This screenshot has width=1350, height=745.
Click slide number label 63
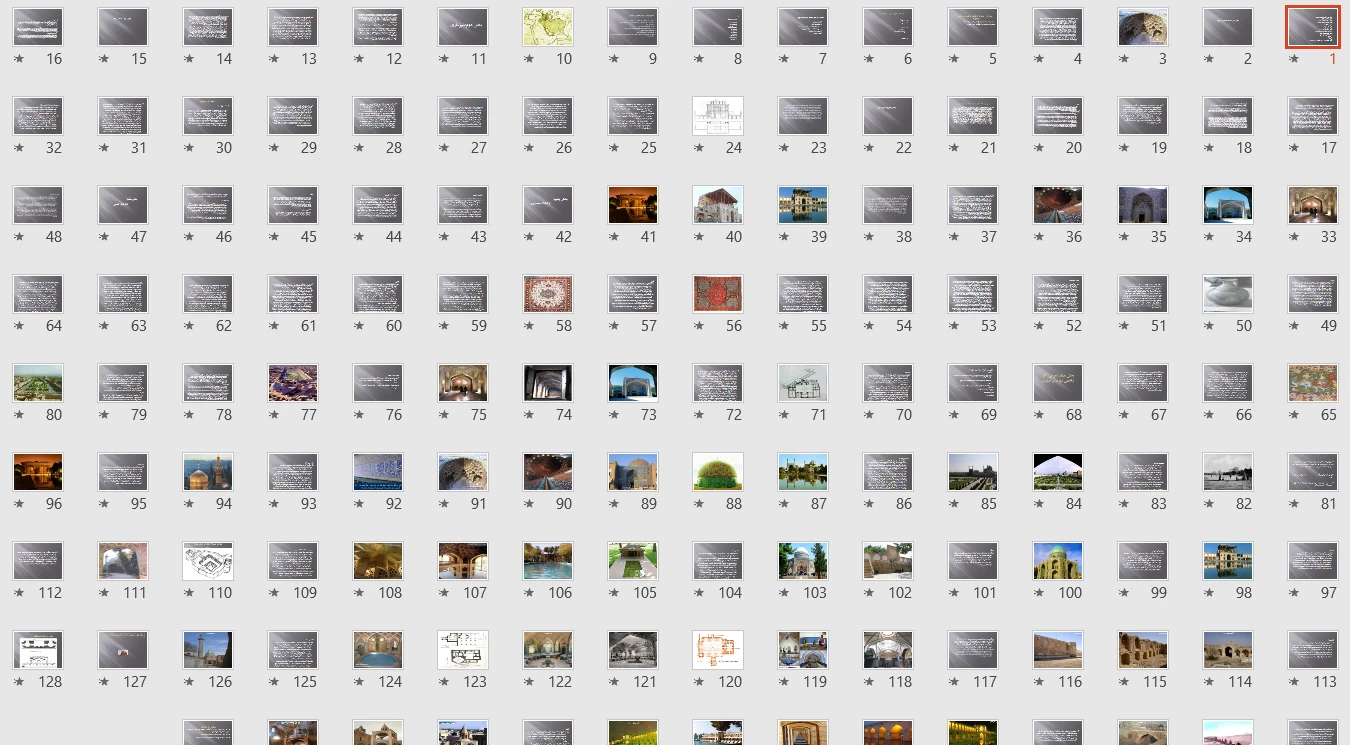tap(138, 326)
